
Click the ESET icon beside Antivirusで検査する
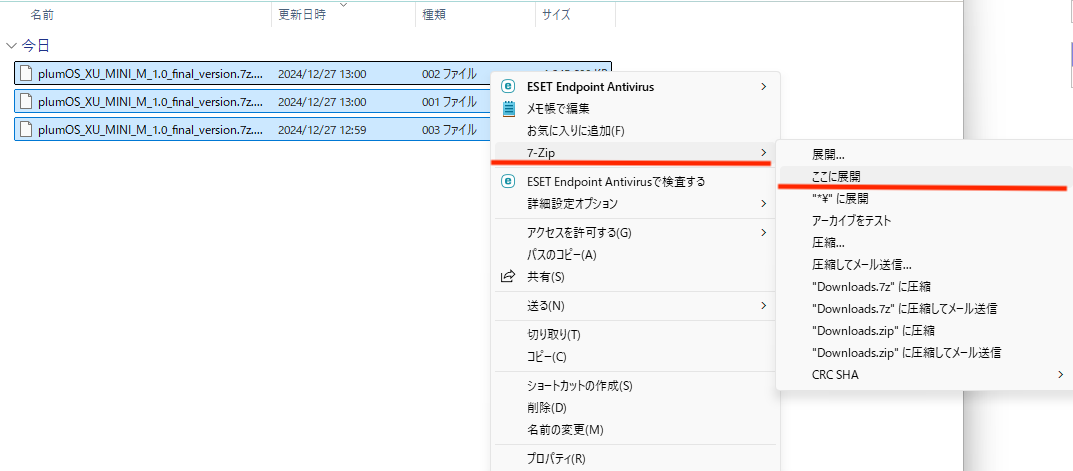(508, 181)
